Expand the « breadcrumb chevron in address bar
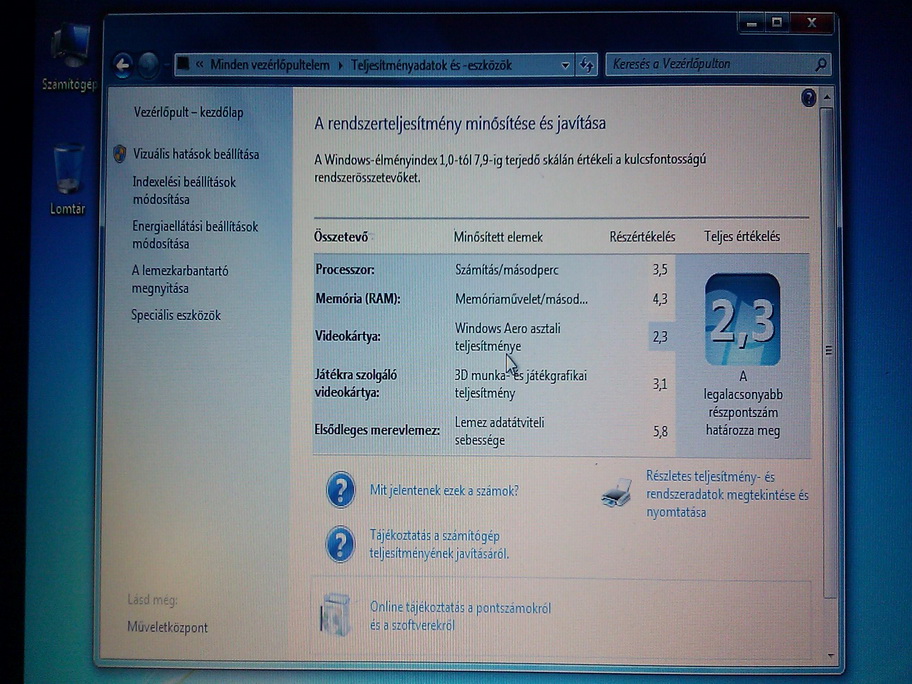The image size is (912, 684). click(x=200, y=65)
